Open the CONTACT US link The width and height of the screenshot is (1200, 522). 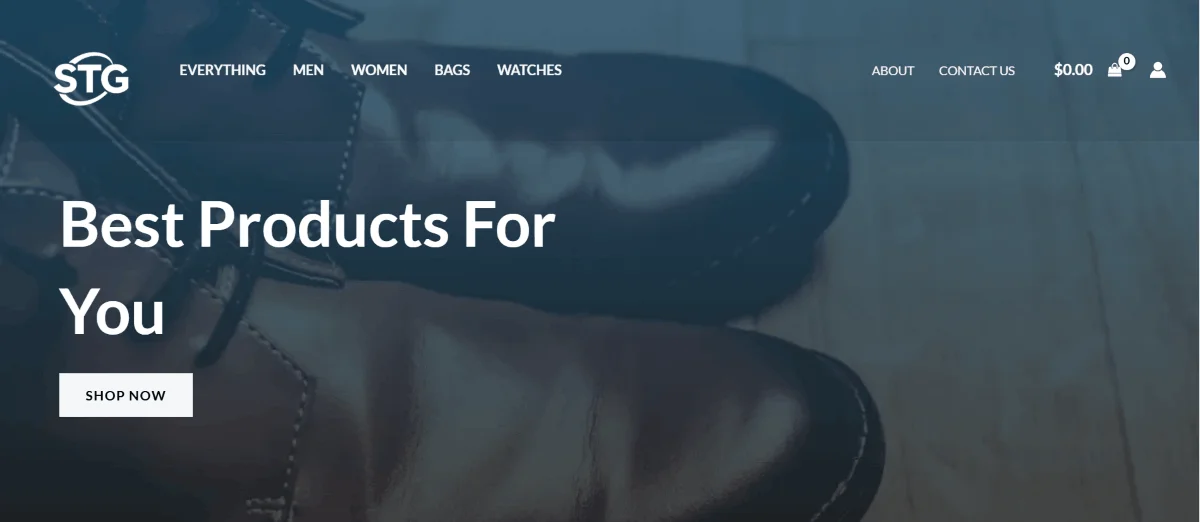(x=977, y=71)
